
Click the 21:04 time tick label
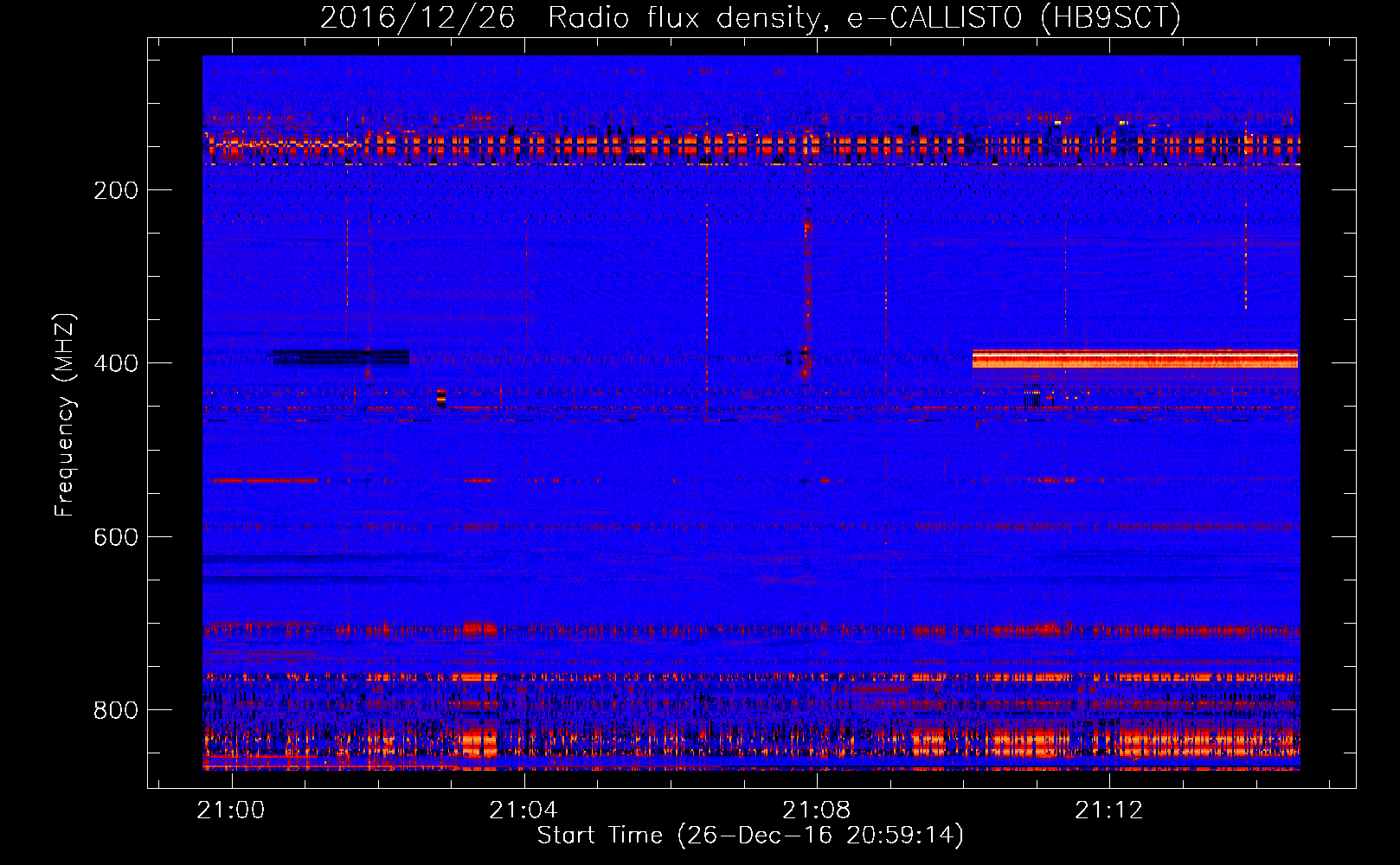pyautogui.click(x=523, y=811)
